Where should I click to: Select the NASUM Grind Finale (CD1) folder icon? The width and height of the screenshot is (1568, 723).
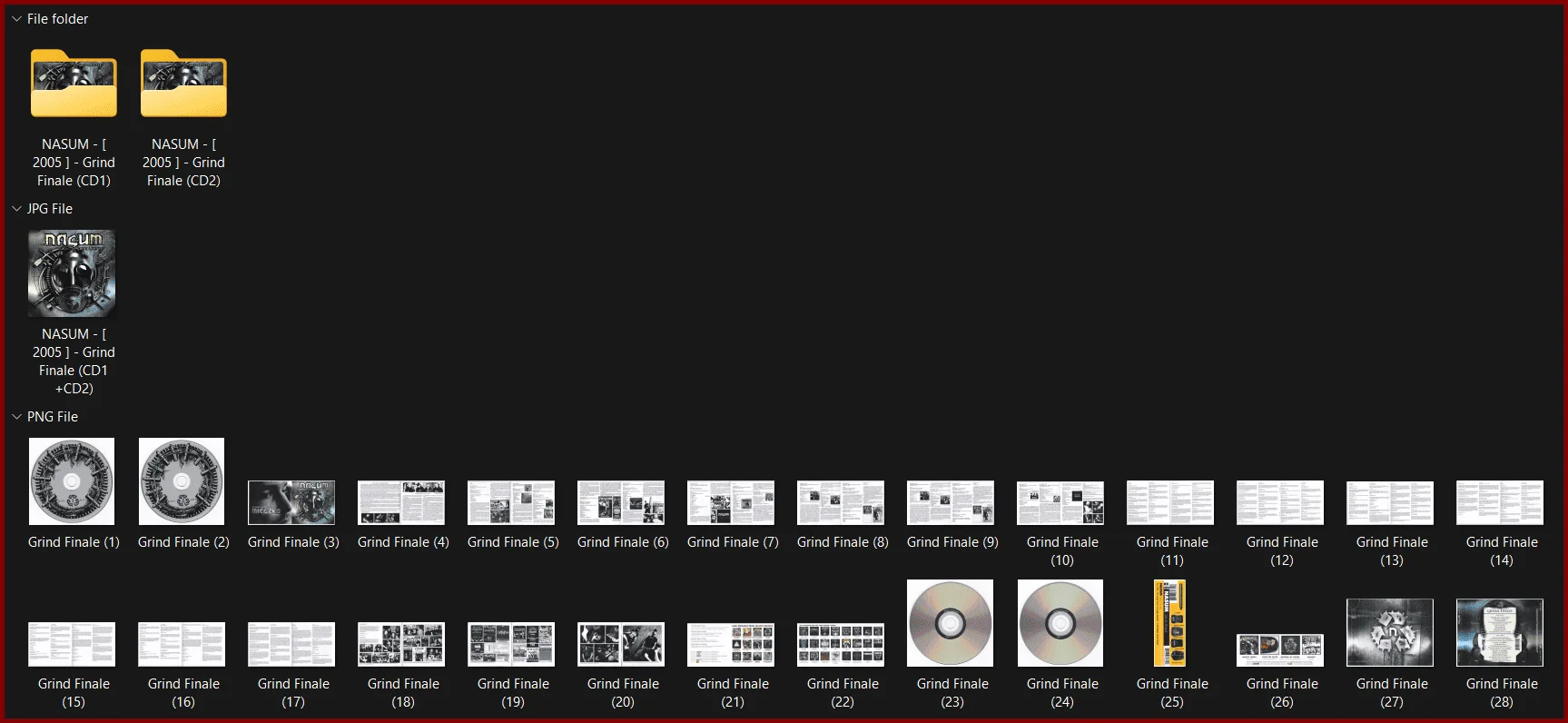tap(74, 83)
